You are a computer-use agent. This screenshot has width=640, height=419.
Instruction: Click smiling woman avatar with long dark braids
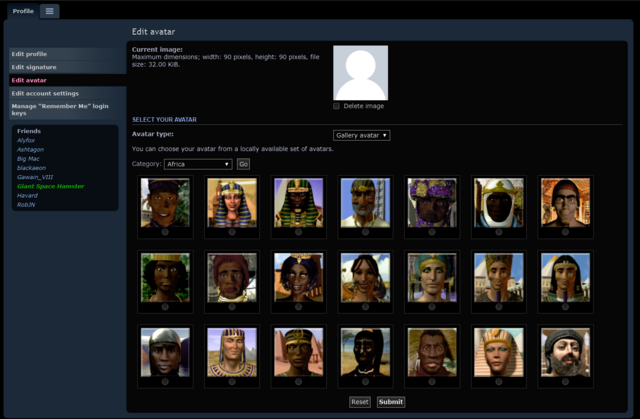365,277
